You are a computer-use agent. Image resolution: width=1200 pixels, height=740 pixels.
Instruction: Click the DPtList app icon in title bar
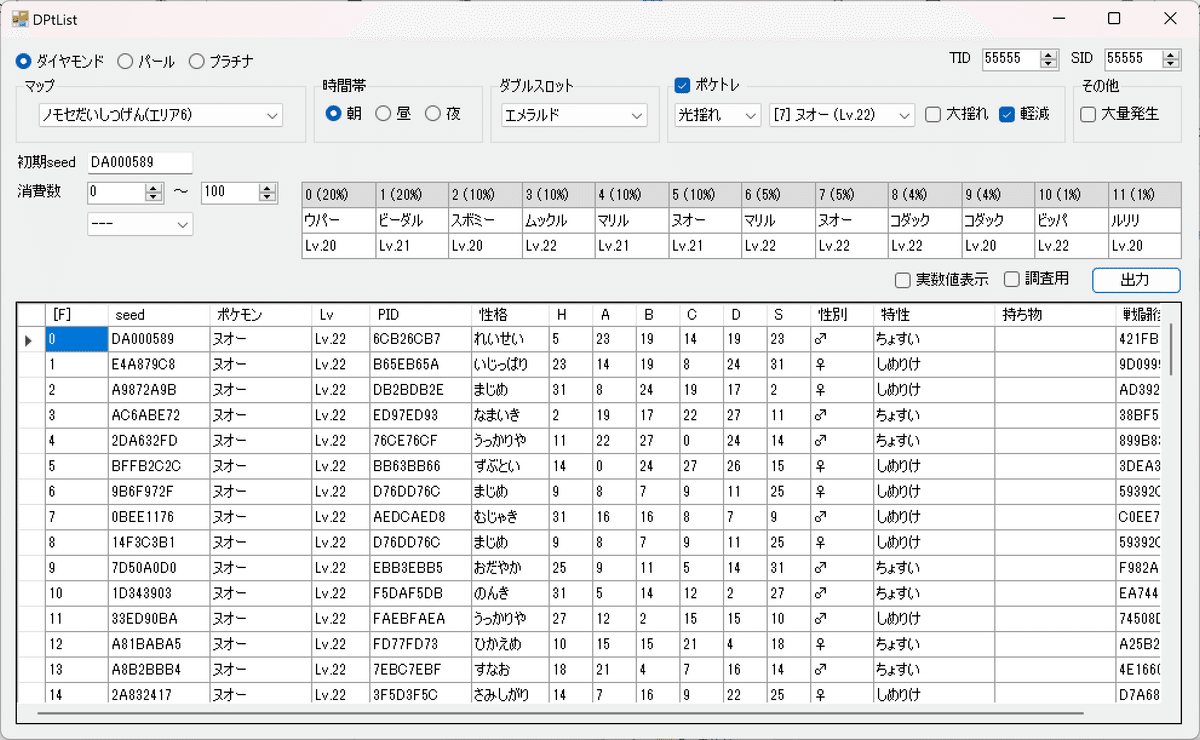coord(20,18)
